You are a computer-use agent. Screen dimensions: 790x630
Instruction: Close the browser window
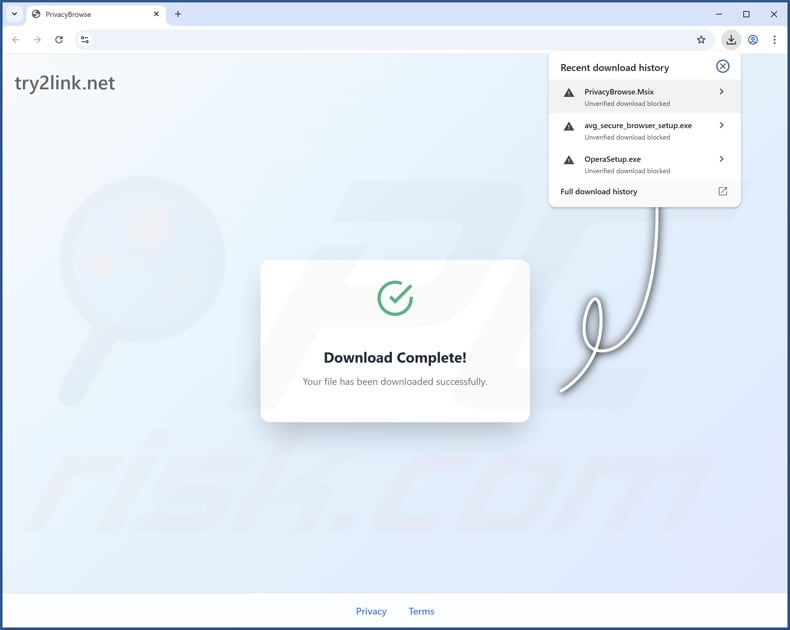pos(774,14)
